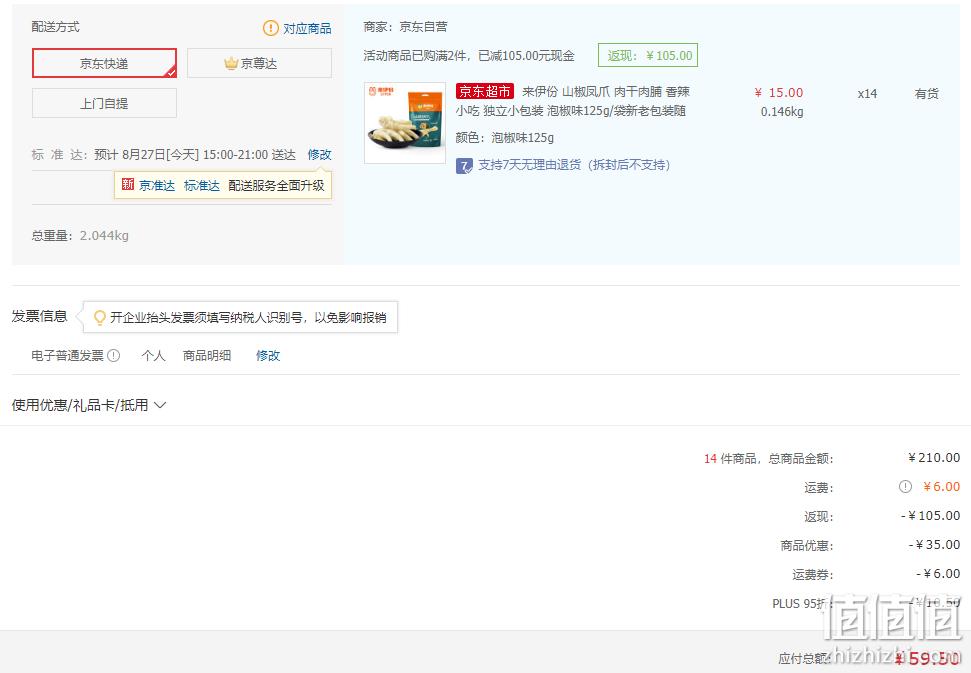Viewport: 971px width, 673px height.
Task: Click 配送服务全面升级 notice text
Action: pyautogui.click(x=276, y=185)
